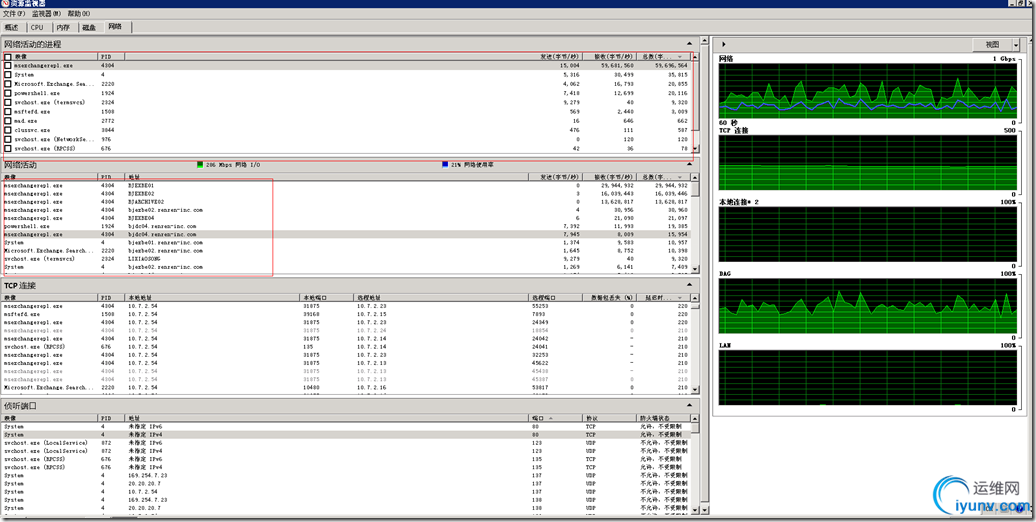Select the BJARCHIVE02 network activity row

pos(346,202)
